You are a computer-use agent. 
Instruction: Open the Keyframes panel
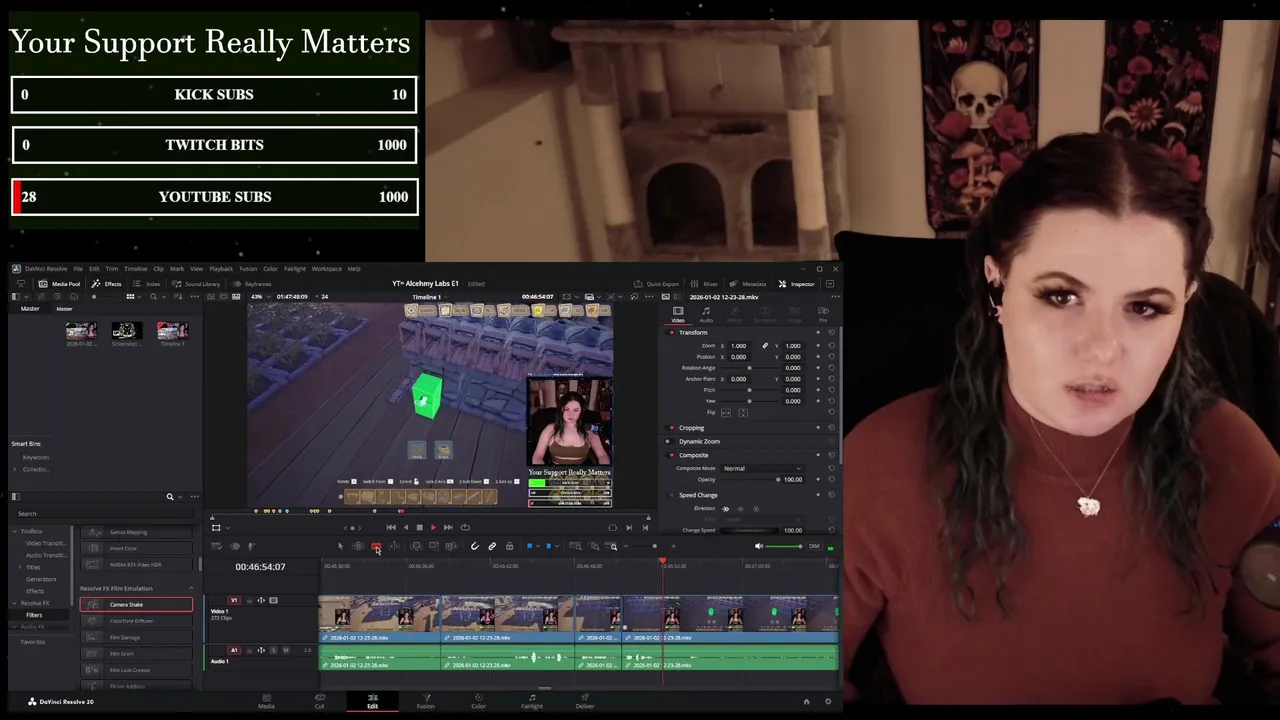pyautogui.click(x=252, y=284)
